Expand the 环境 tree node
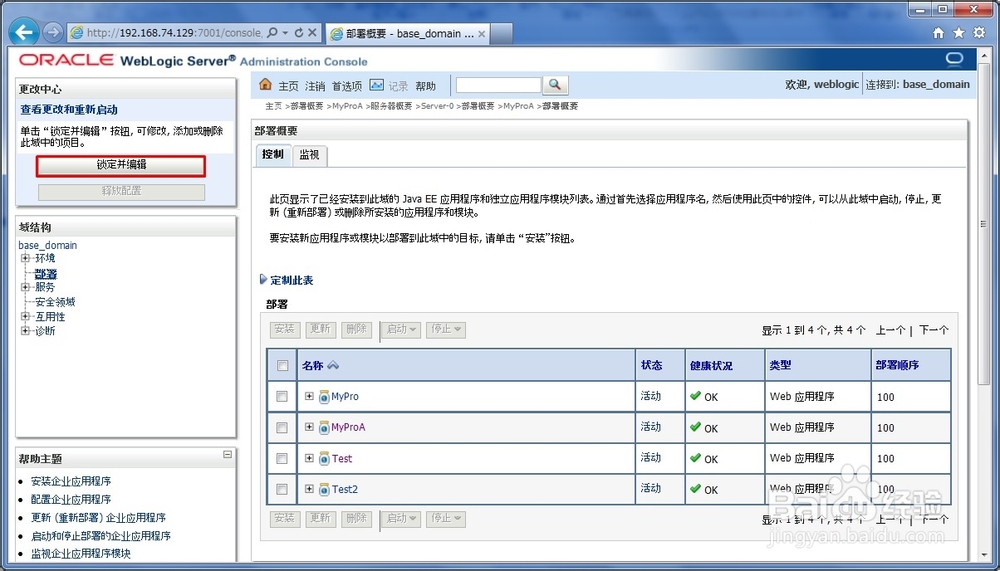The width and height of the screenshot is (1000, 571). coord(26,258)
